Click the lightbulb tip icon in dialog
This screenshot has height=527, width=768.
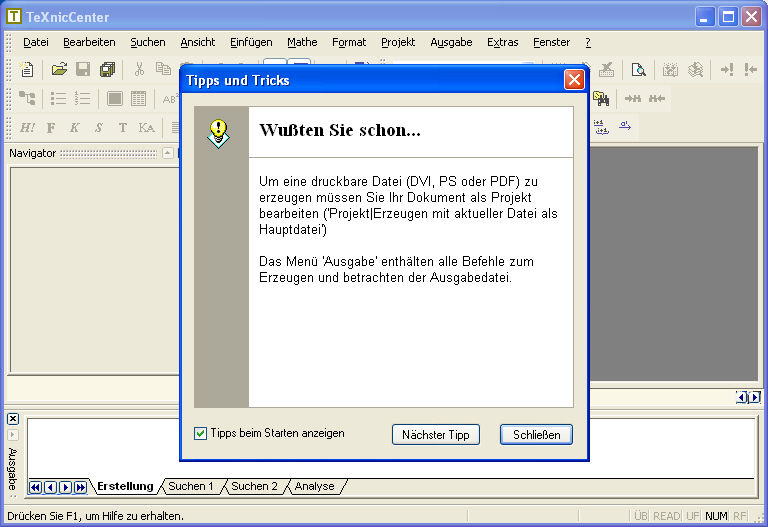tap(218, 134)
